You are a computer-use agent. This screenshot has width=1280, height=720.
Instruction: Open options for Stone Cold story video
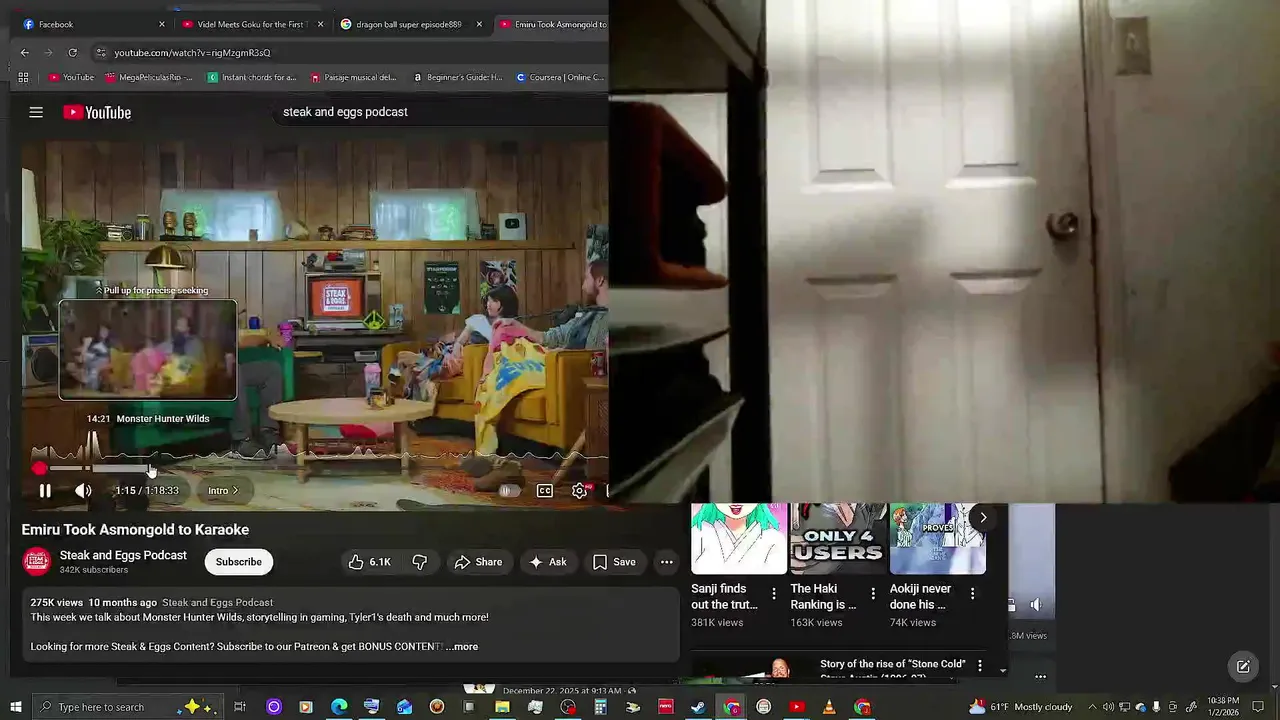(980, 666)
